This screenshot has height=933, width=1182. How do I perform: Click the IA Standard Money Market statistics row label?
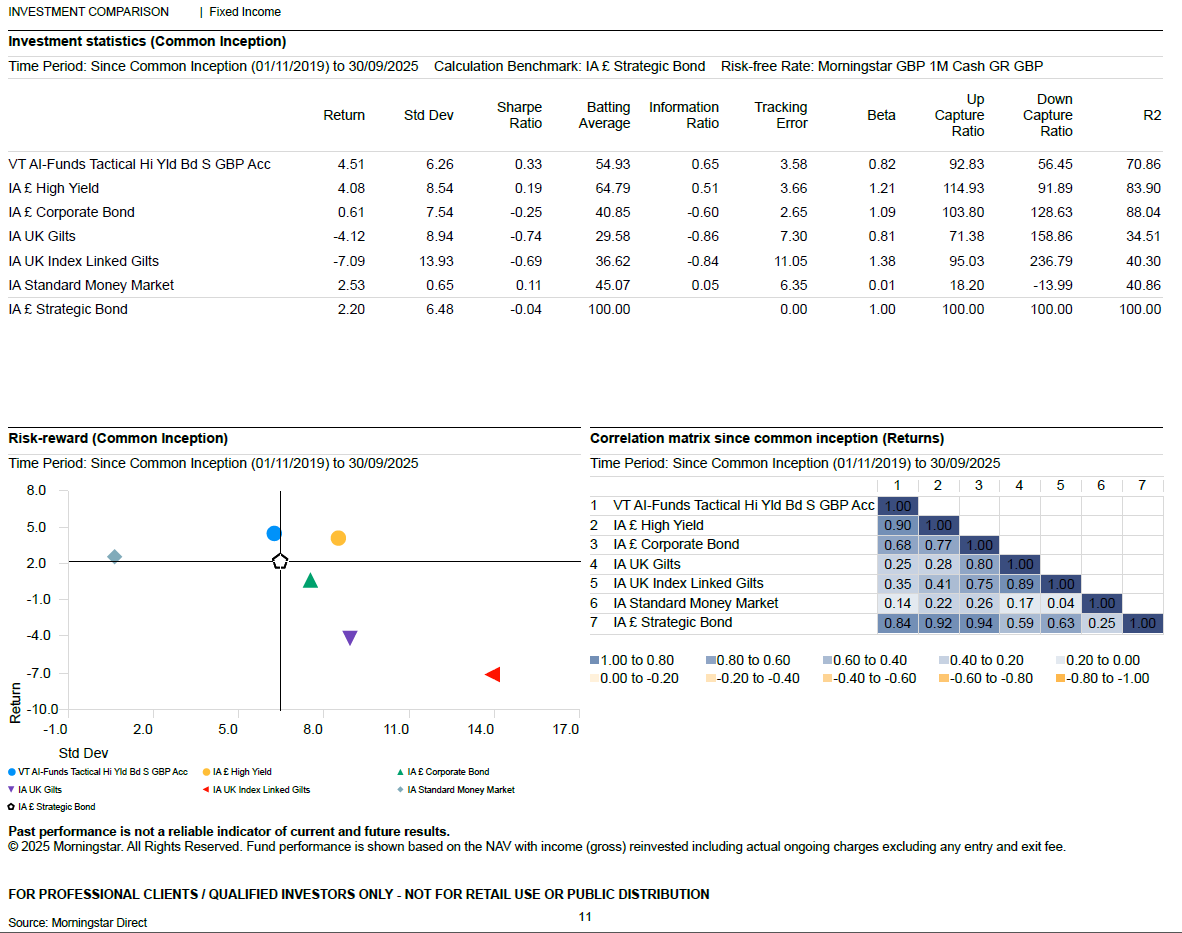pos(91,285)
